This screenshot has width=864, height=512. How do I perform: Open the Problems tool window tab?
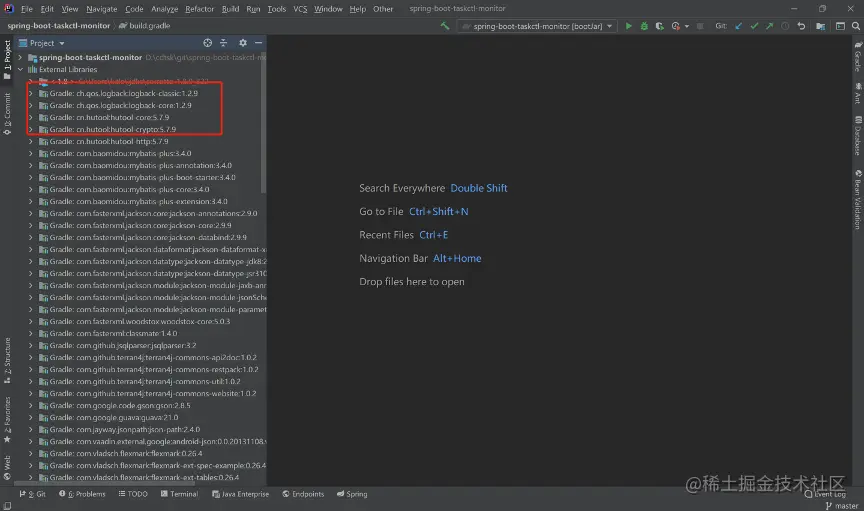click(x=82, y=494)
